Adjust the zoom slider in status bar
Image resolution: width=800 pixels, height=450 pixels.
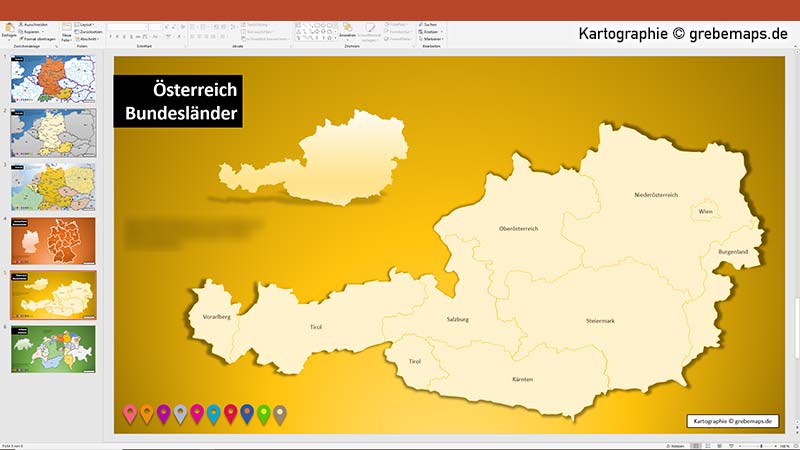pyautogui.click(x=761, y=446)
